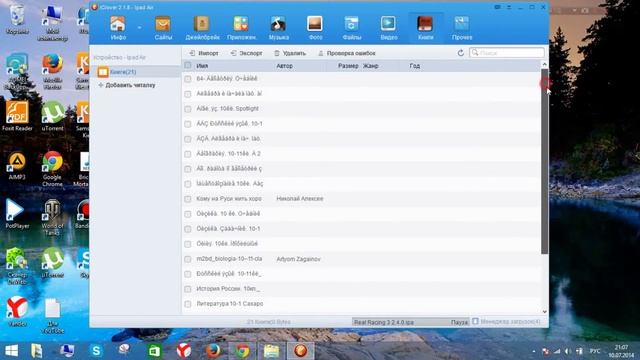This screenshot has width=640, height=360.
Task: Launch World of Tanks desktop shortcut
Action: point(52,218)
